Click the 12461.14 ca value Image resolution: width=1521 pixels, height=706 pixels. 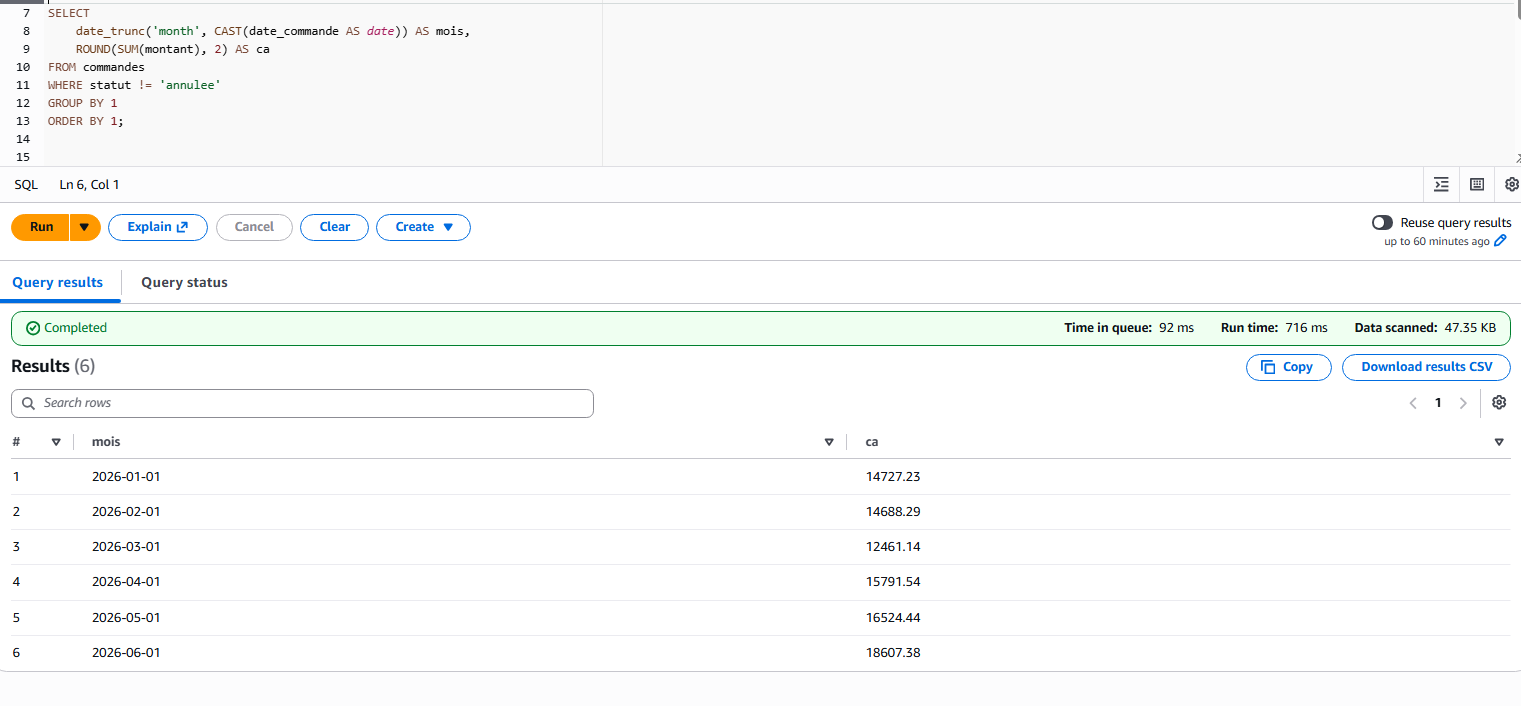tap(893, 547)
